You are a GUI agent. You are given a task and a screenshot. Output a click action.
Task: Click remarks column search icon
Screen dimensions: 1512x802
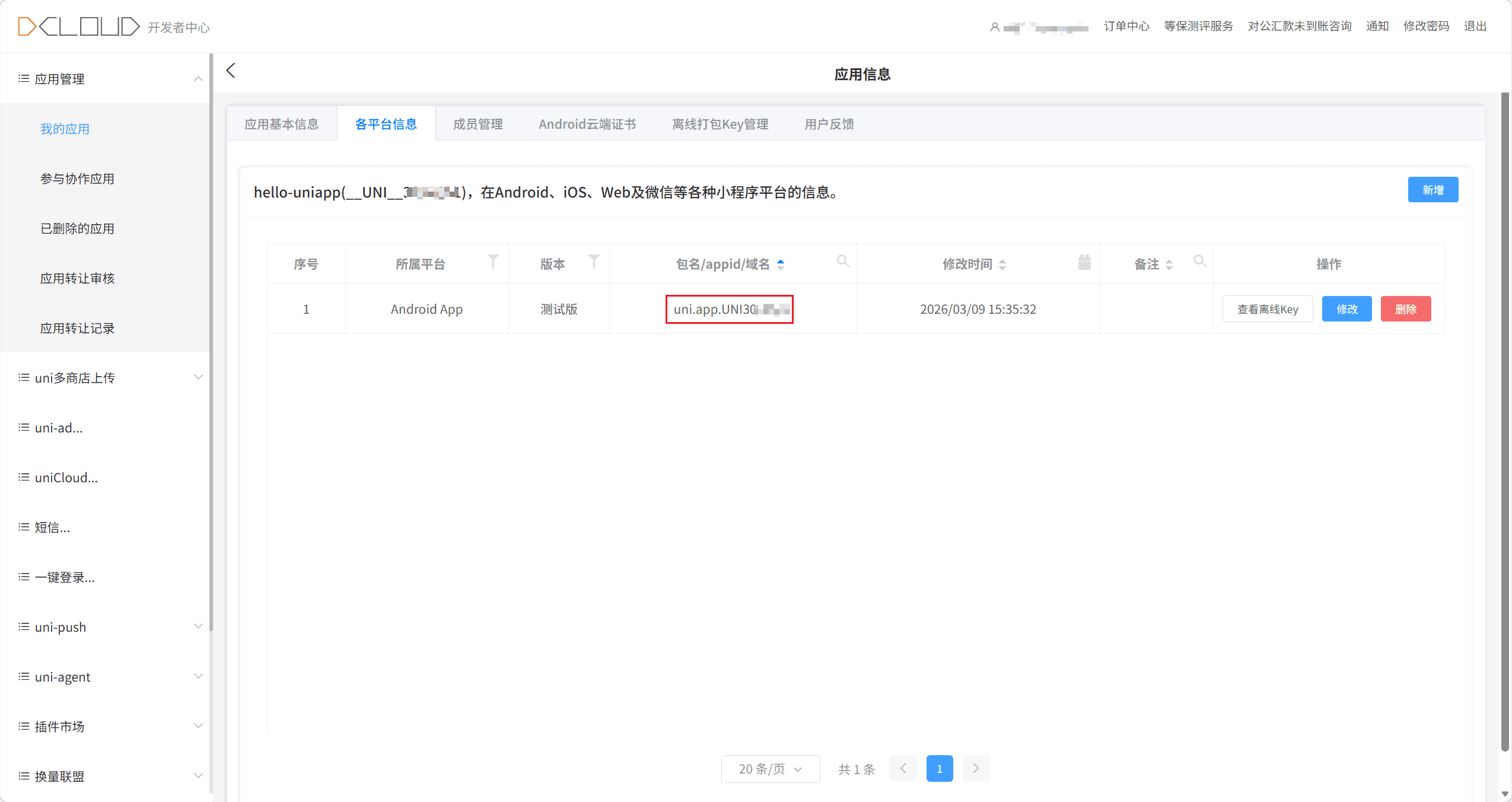click(x=1199, y=261)
